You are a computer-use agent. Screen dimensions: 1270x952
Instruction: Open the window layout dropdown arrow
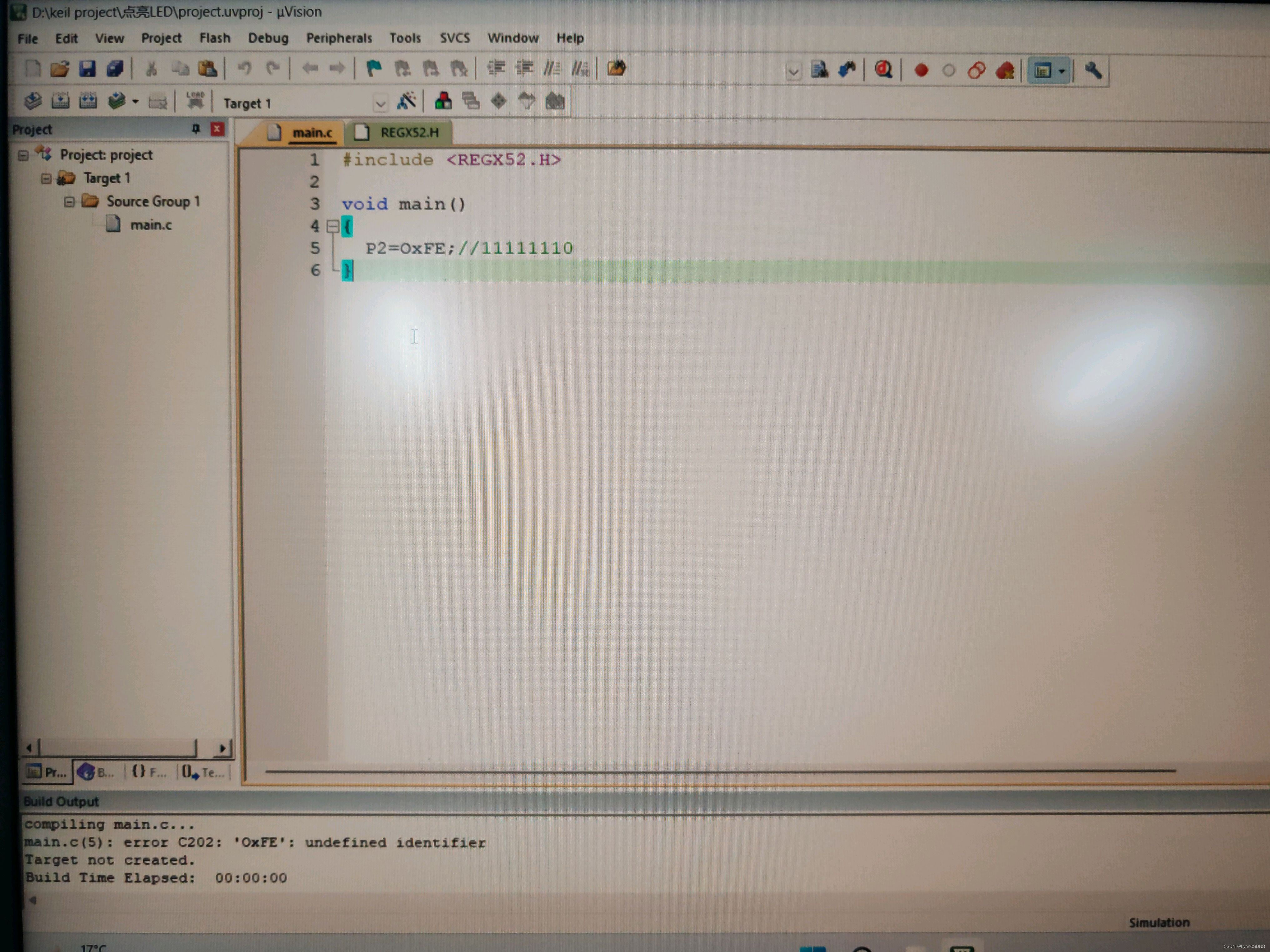tap(1062, 71)
